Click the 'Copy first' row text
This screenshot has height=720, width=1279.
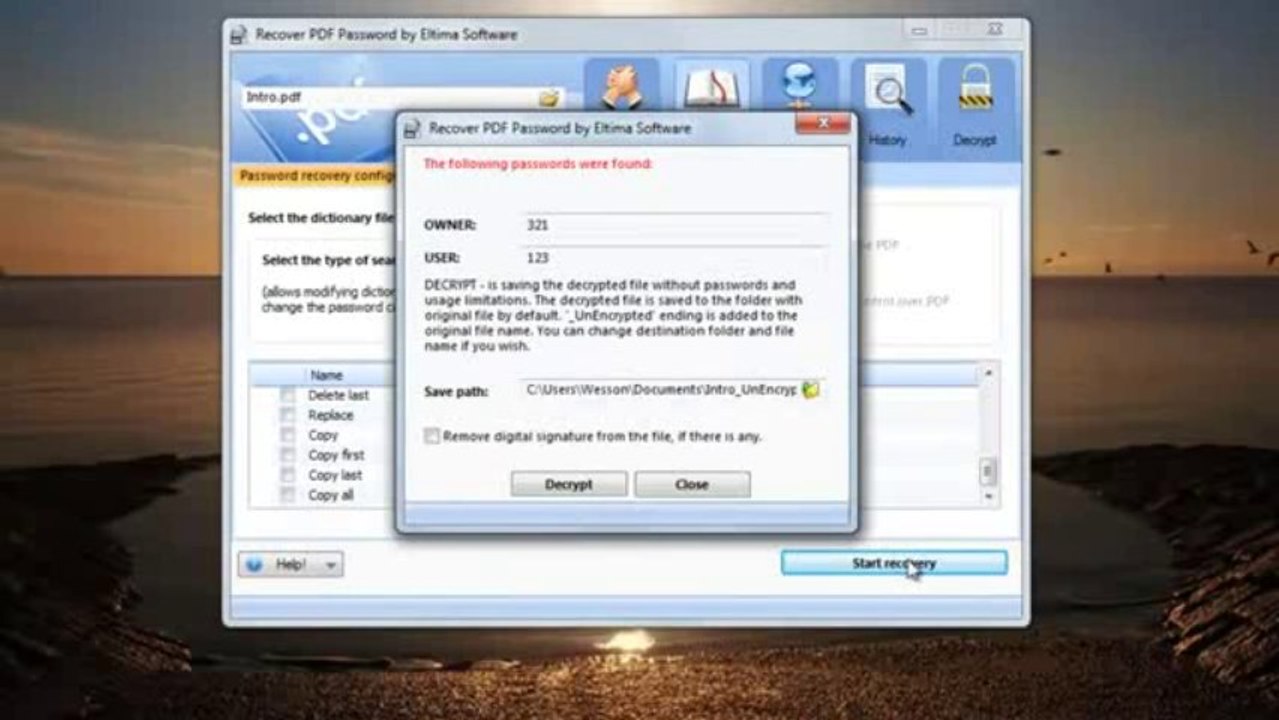pos(336,455)
